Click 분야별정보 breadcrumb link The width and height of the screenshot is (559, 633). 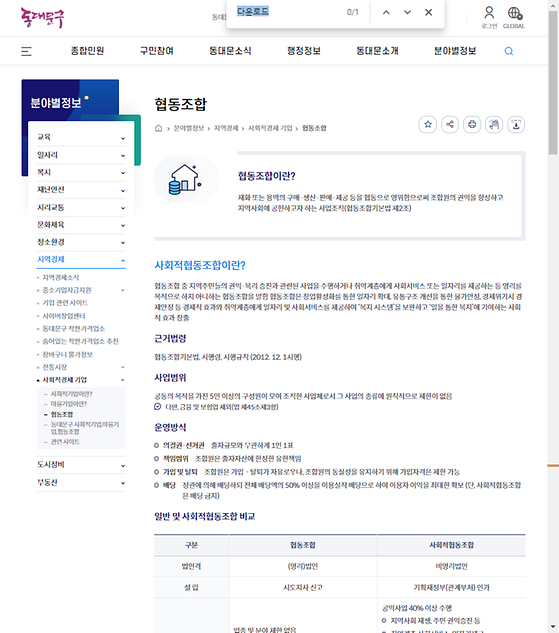coord(188,128)
